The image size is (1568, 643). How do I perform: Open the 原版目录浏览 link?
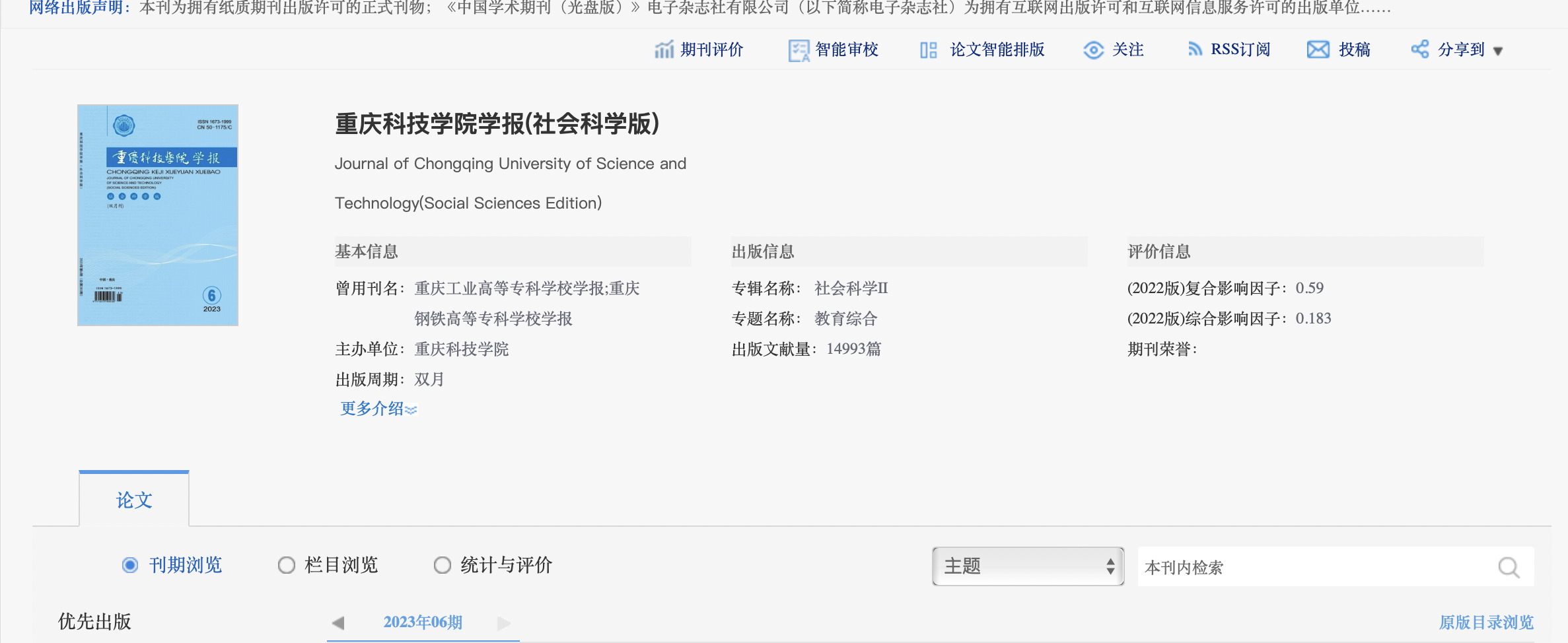pos(1485,622)
